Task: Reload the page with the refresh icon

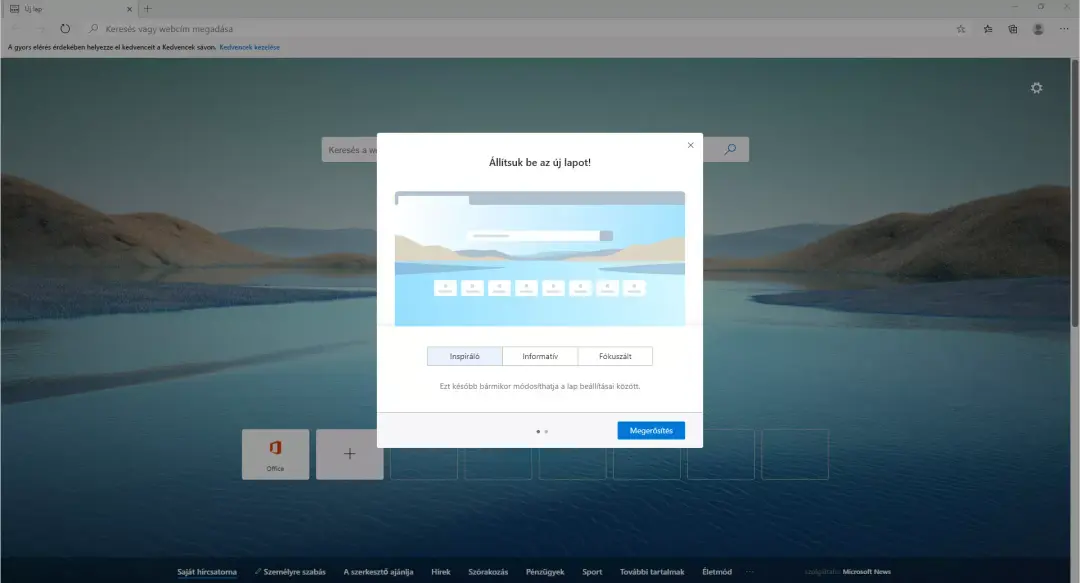Action: (65, 29)
